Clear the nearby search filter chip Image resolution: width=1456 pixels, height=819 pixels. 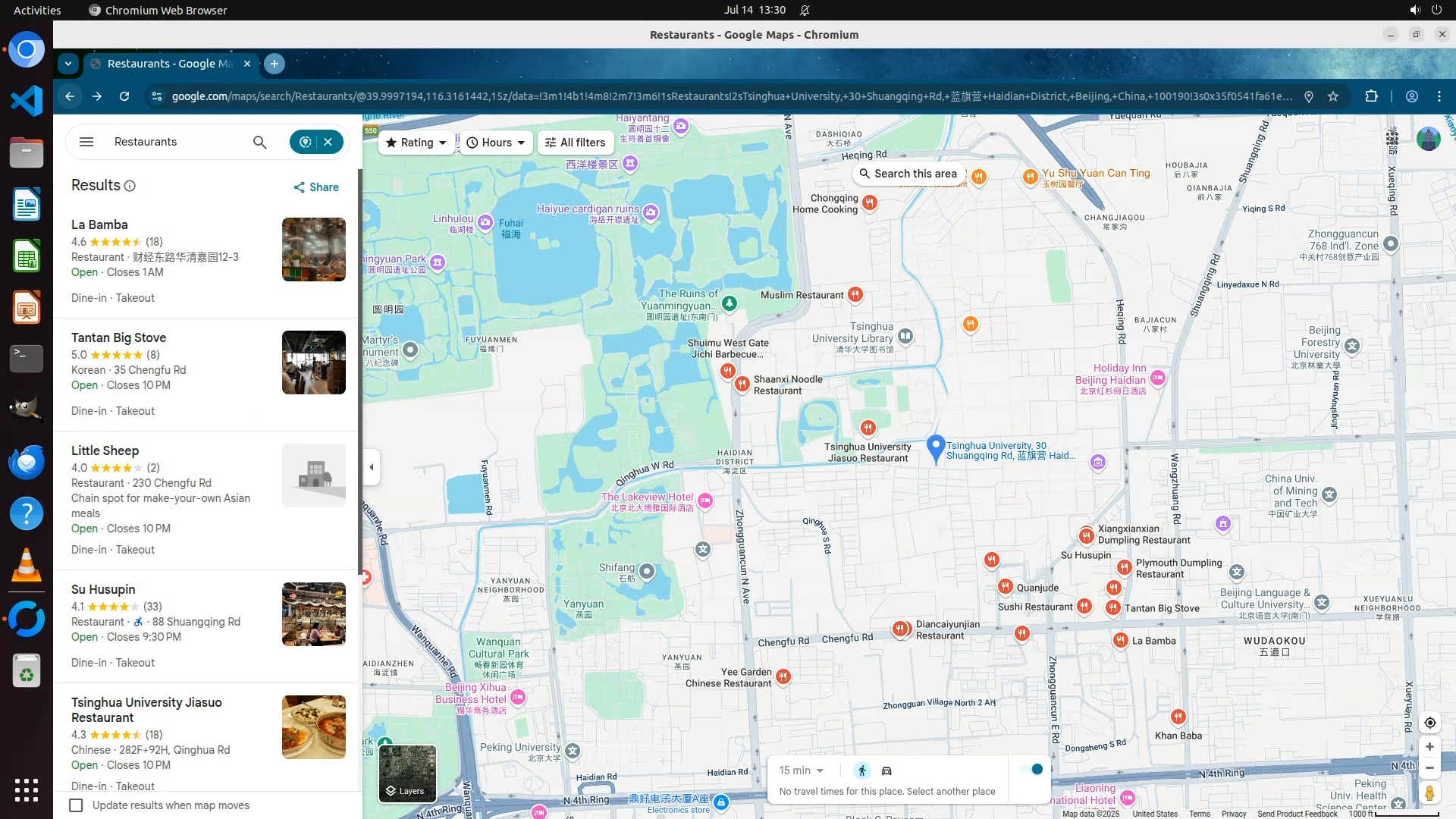[328, 142]
